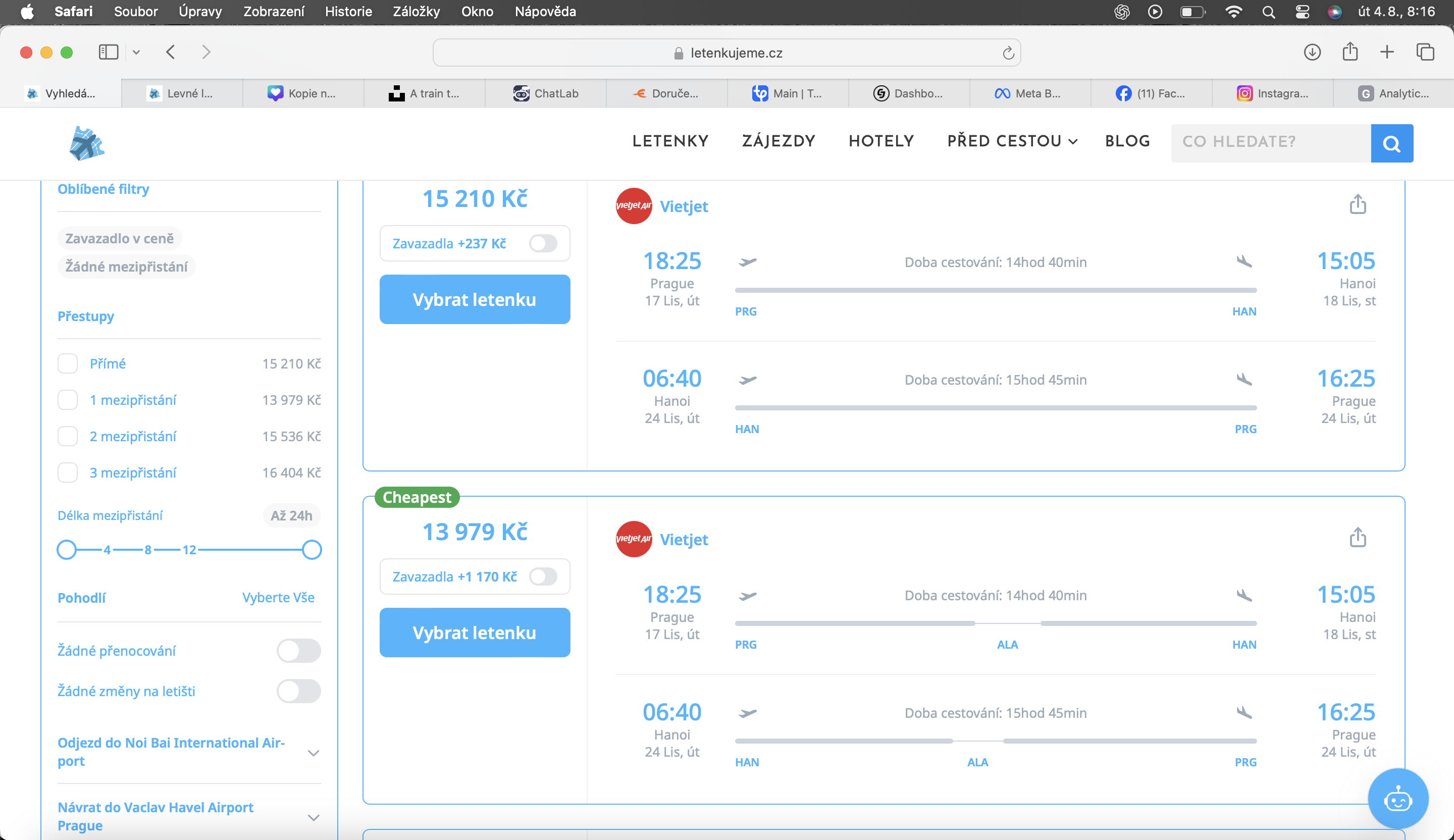Image resolution: width=1454 pixels, height=840 pixels.
Task: Check the 2 mezipřistání checkbox
Action: pyautogui.click(x=68, y=436)
